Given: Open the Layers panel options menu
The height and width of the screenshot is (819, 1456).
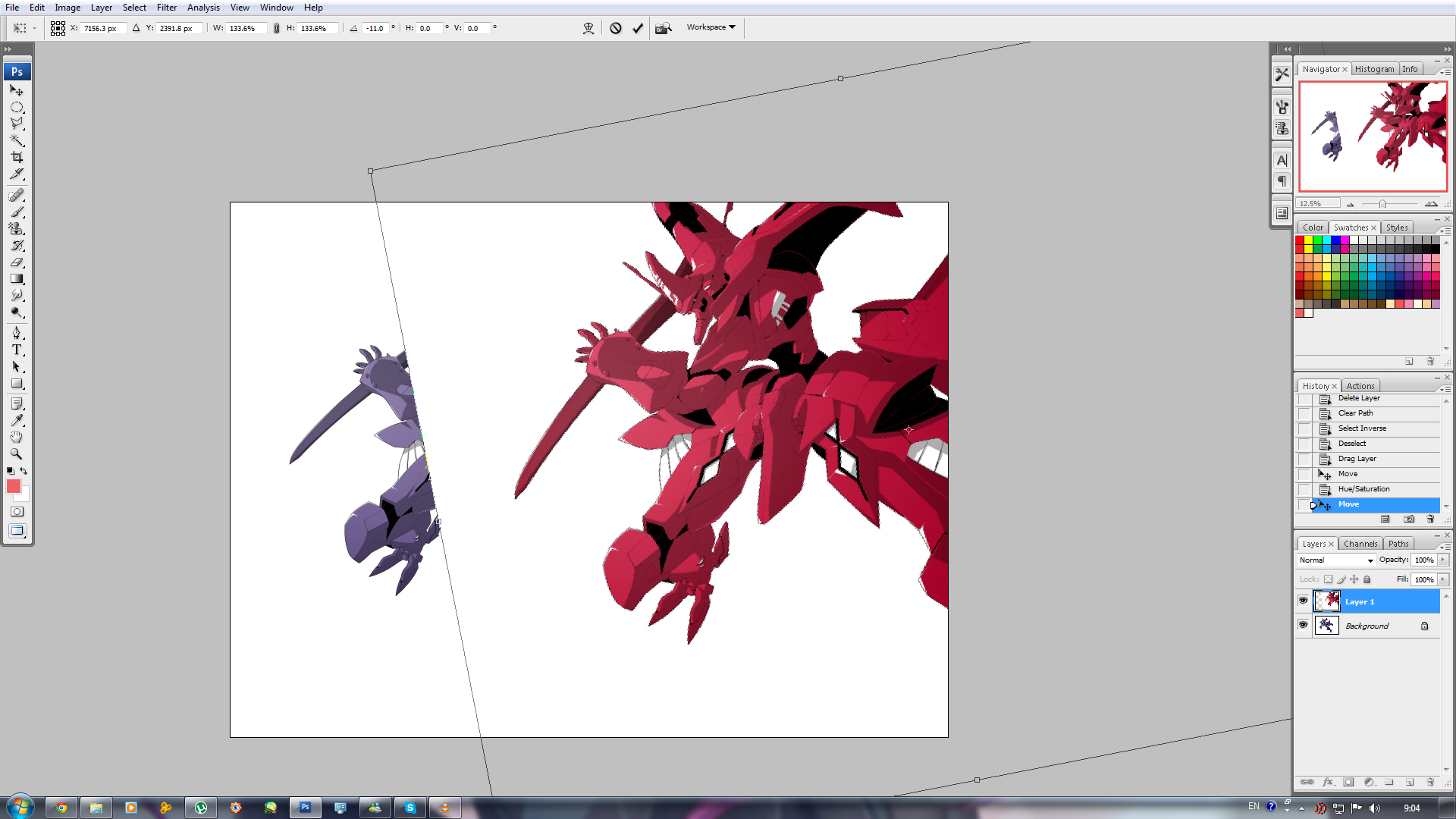Looking at the screenshot, I should pyautogui.click(x=1445, y=547).
